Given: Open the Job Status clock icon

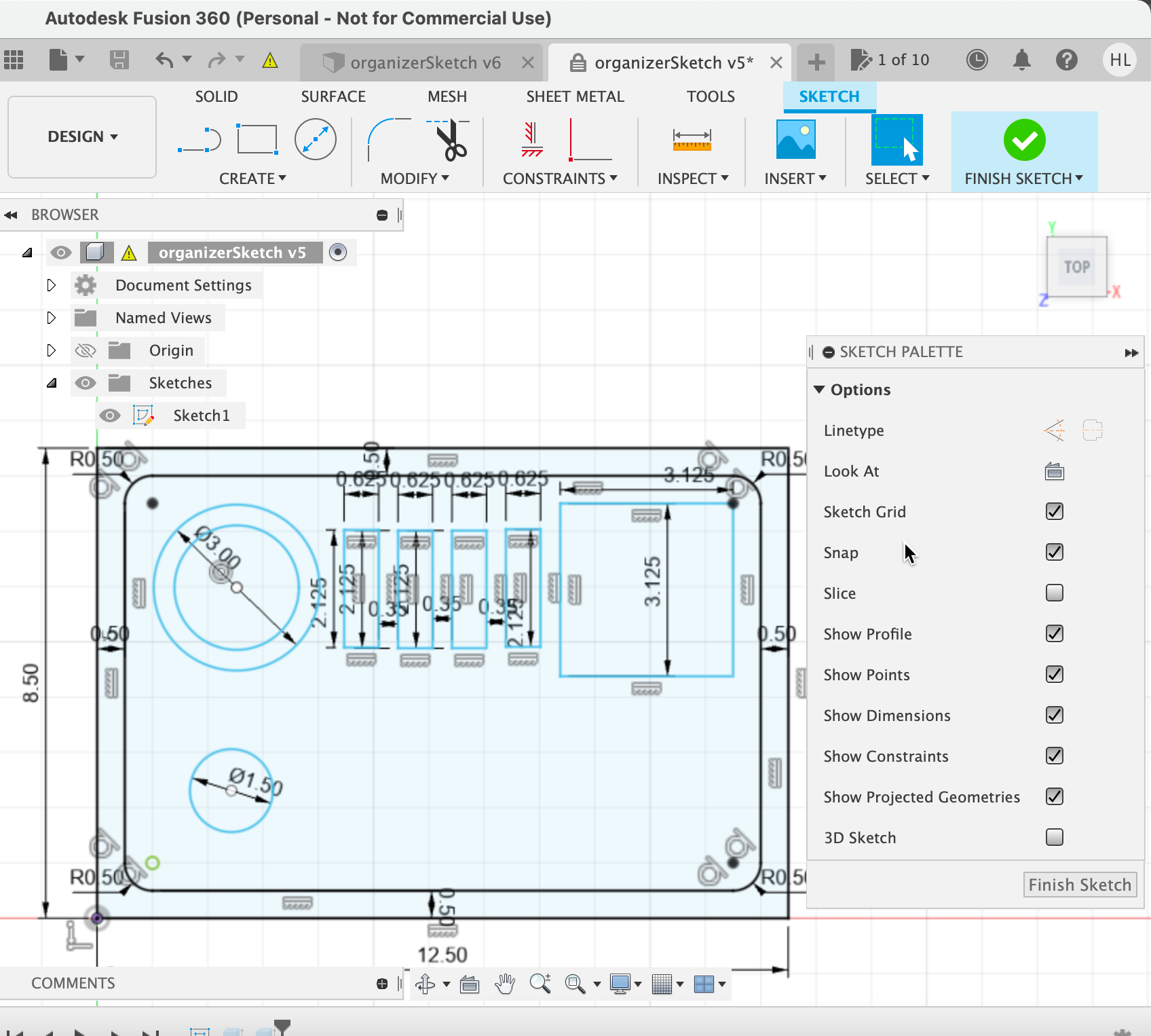Looking at the screenshot, I should point(977,60).
